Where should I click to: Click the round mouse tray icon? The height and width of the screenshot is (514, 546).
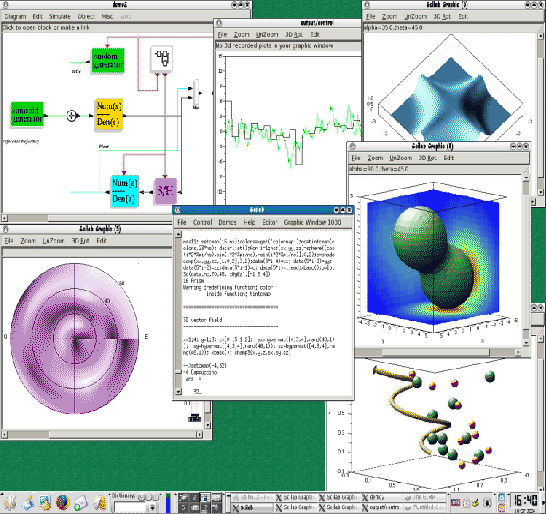[x=488, y=503]
